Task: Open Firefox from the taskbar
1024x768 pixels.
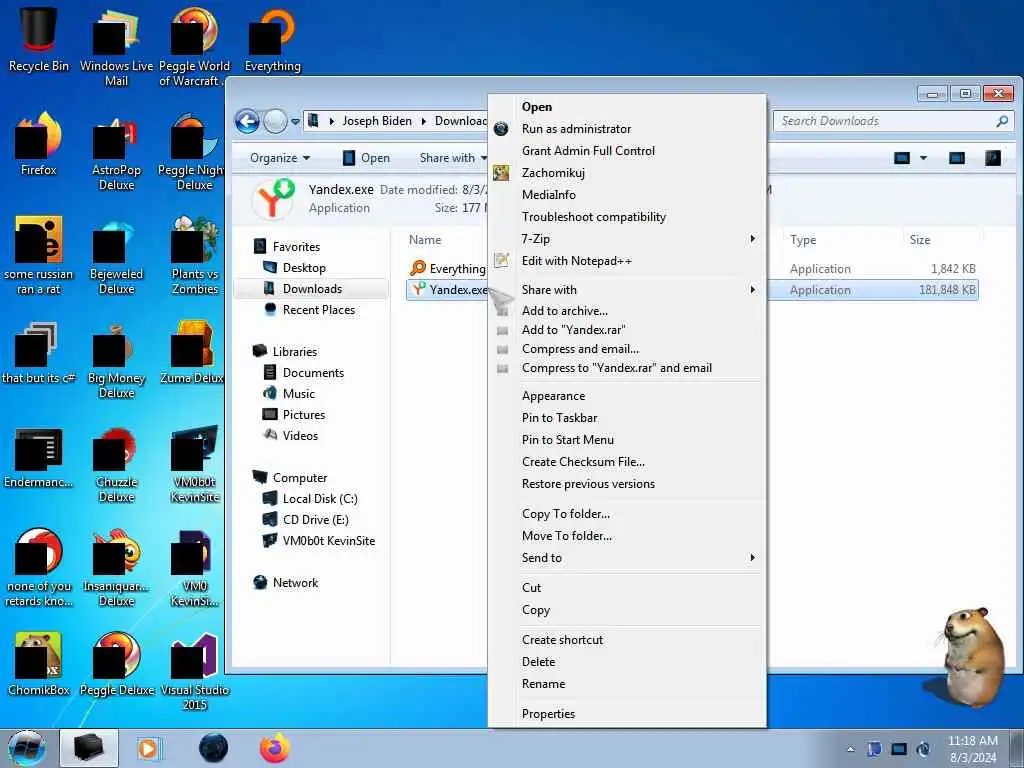Action: tap(274, 748)
